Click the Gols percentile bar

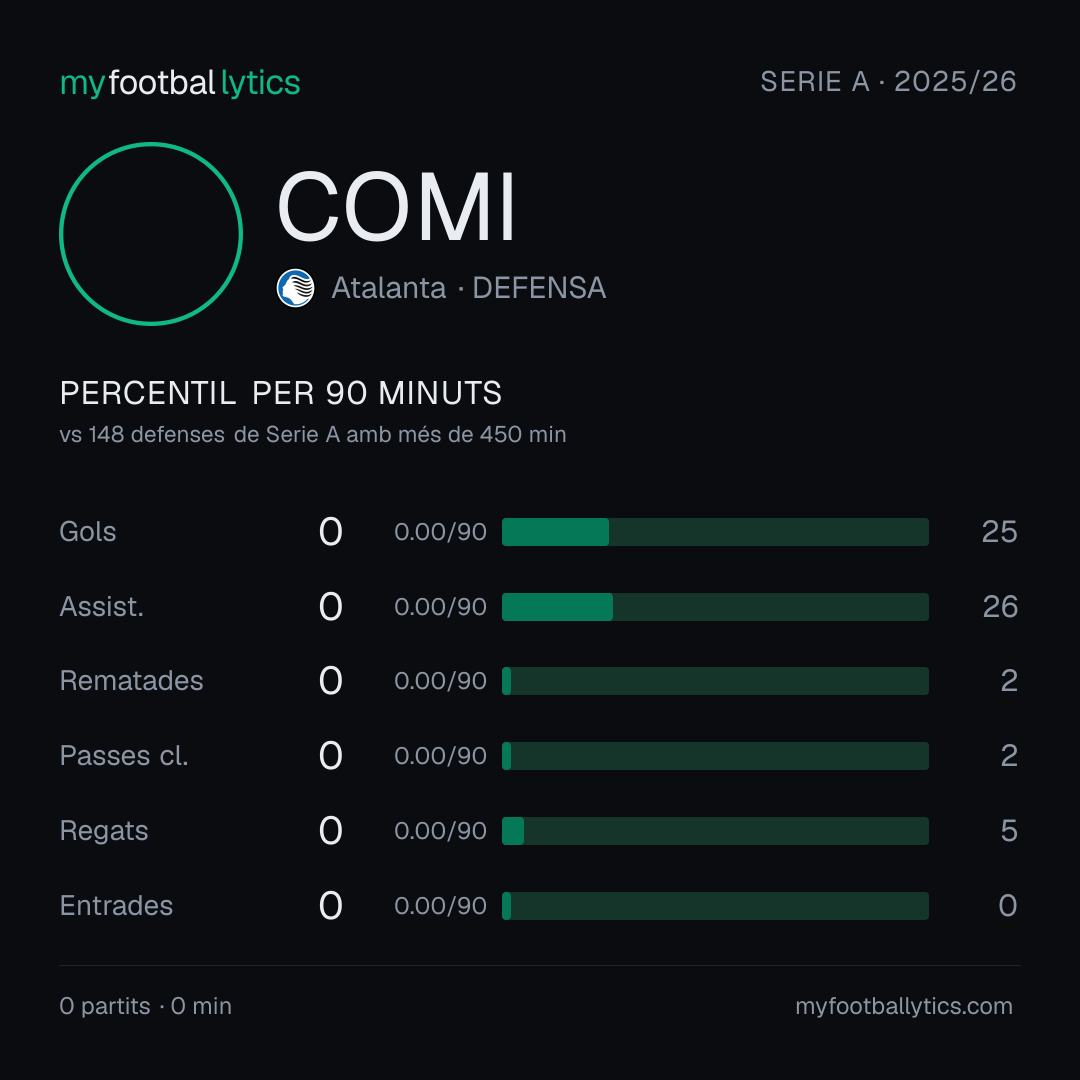715,532
